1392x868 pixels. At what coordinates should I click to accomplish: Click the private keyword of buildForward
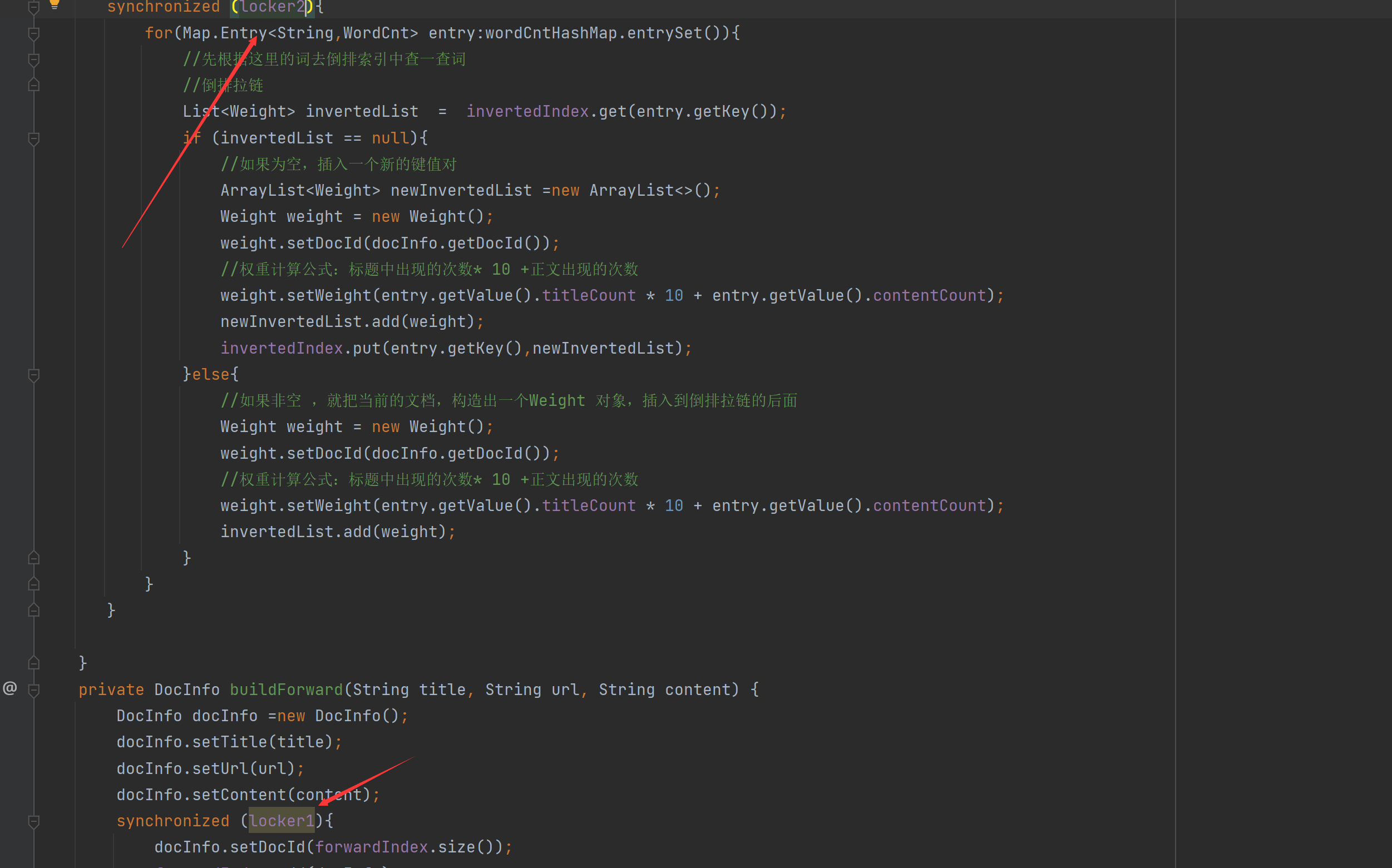point(111,690)
